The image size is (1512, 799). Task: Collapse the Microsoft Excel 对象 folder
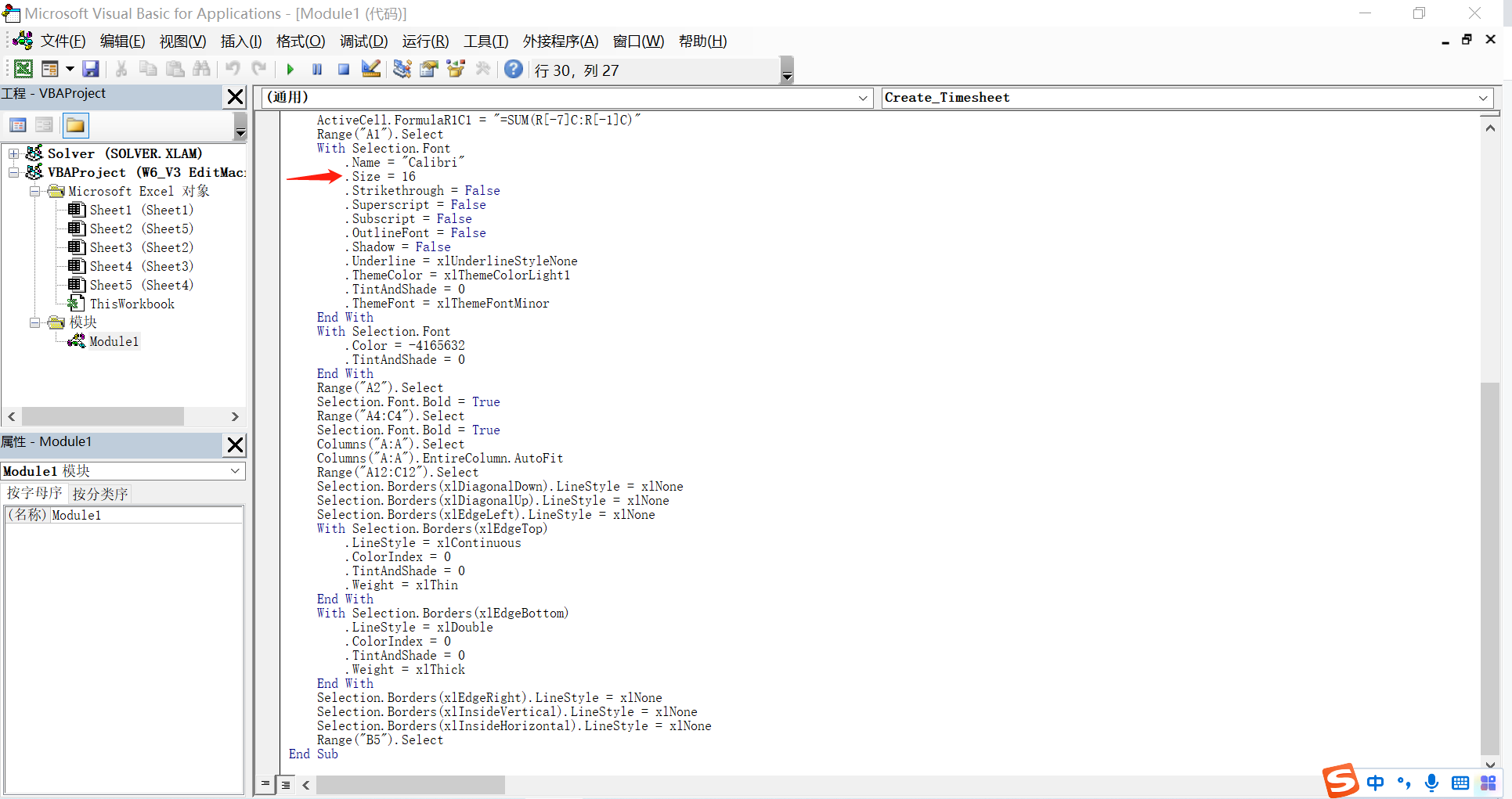pyautogui.click(x=34, y=191)
